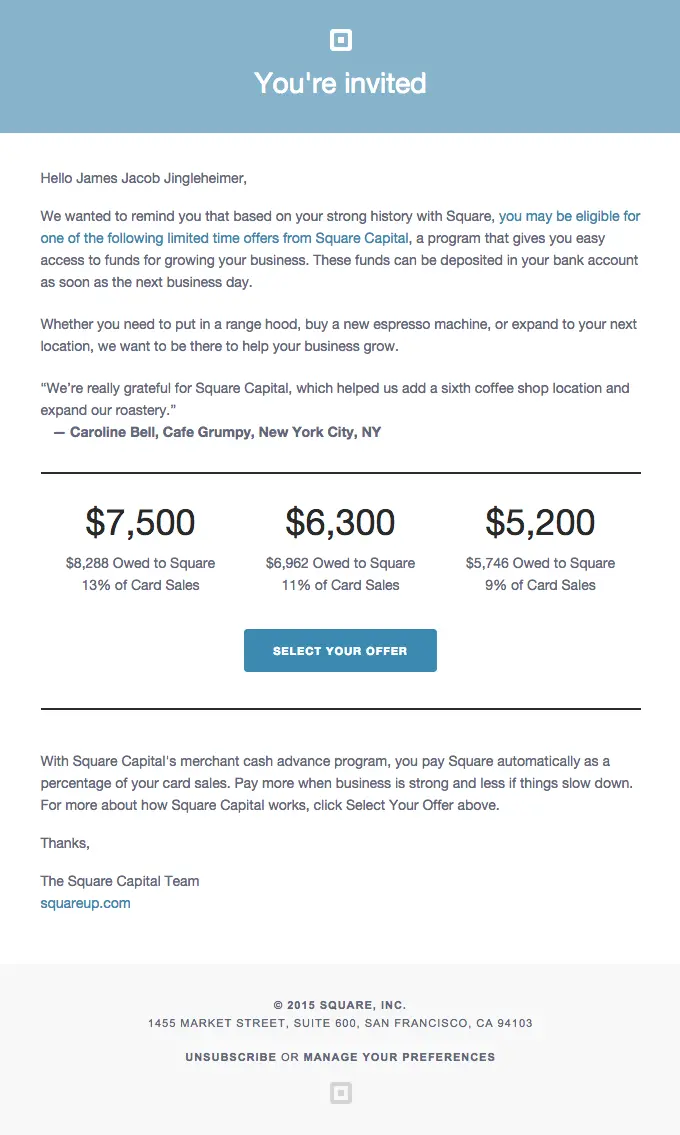Image resolution: width=680 pixels, height=1135 pixels.
Task: Click the greeting to James Jacob Jingleheimer
Action: point(143,177)
